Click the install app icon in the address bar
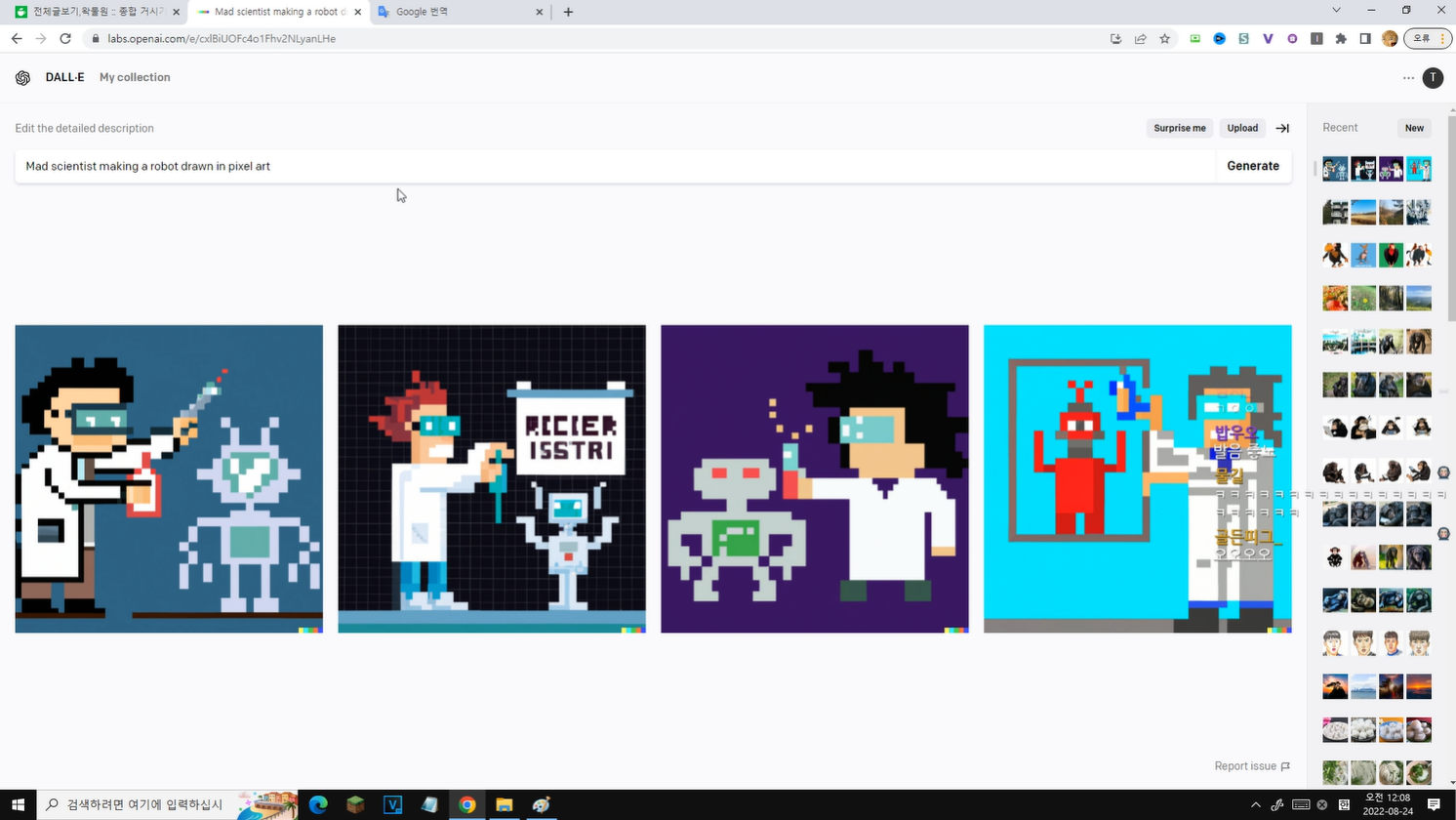This screenshot has height=820, width=1456. point(1115,39)
